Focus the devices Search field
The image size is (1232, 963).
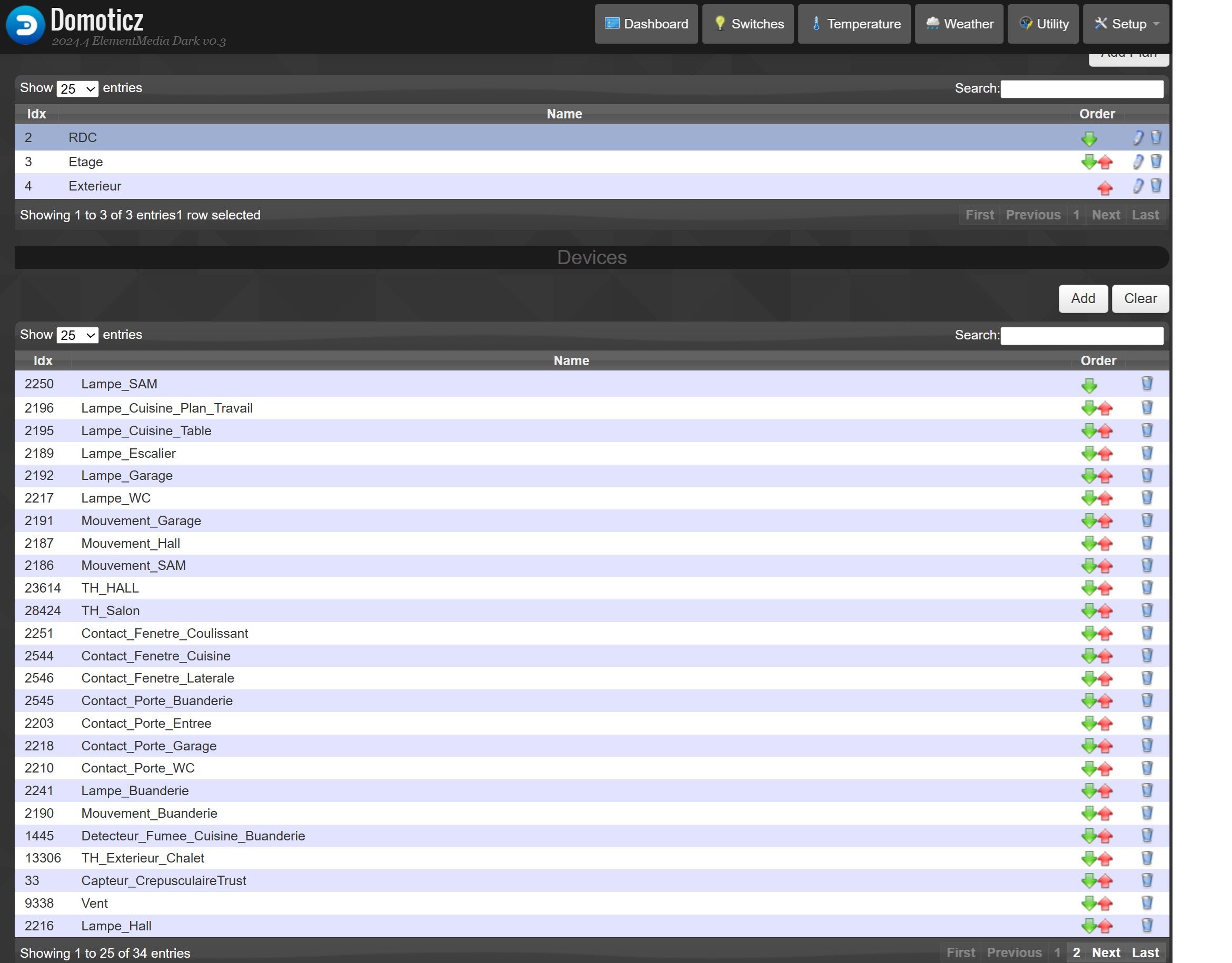[1081, 336]
